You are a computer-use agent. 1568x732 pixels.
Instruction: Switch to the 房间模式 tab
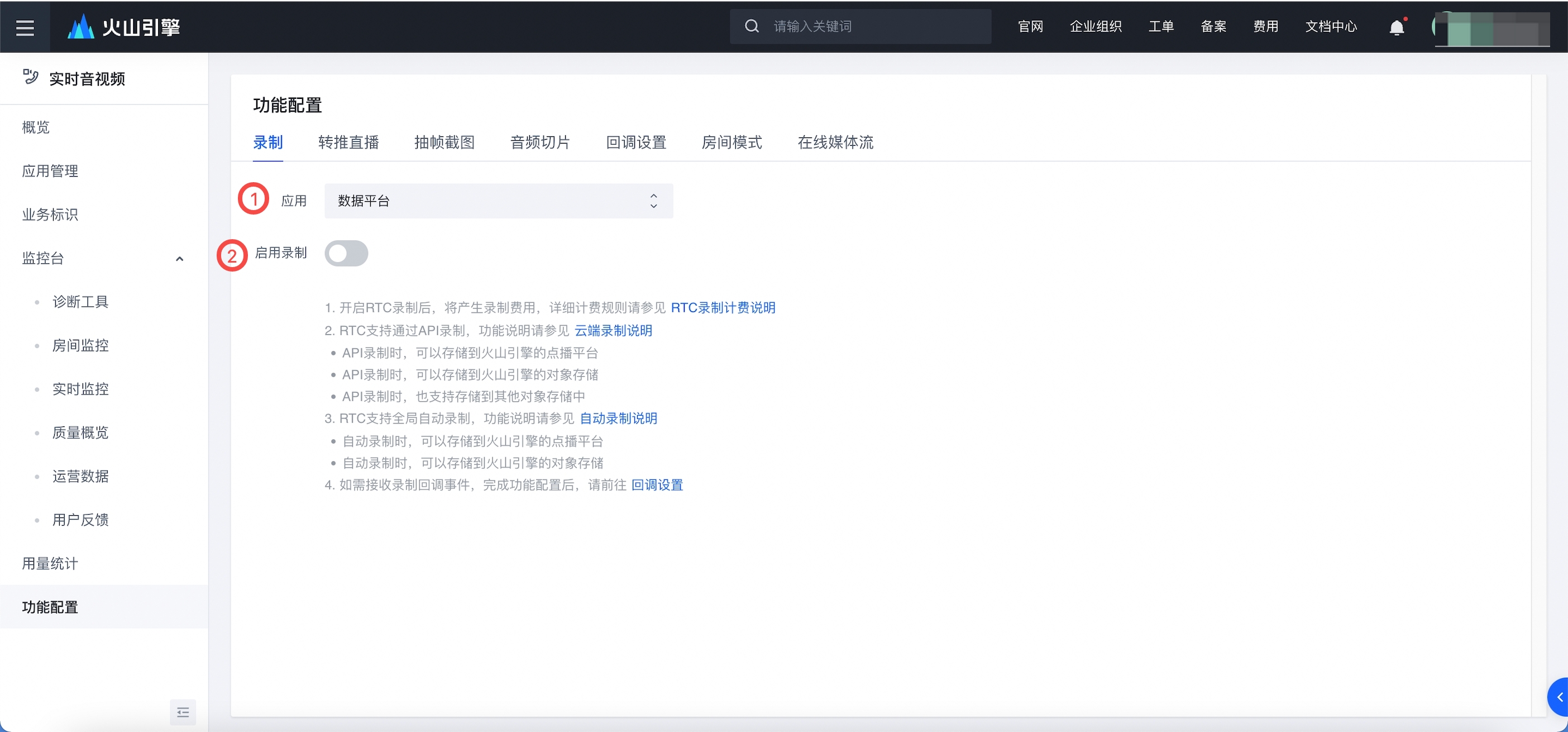pos(732,142)
